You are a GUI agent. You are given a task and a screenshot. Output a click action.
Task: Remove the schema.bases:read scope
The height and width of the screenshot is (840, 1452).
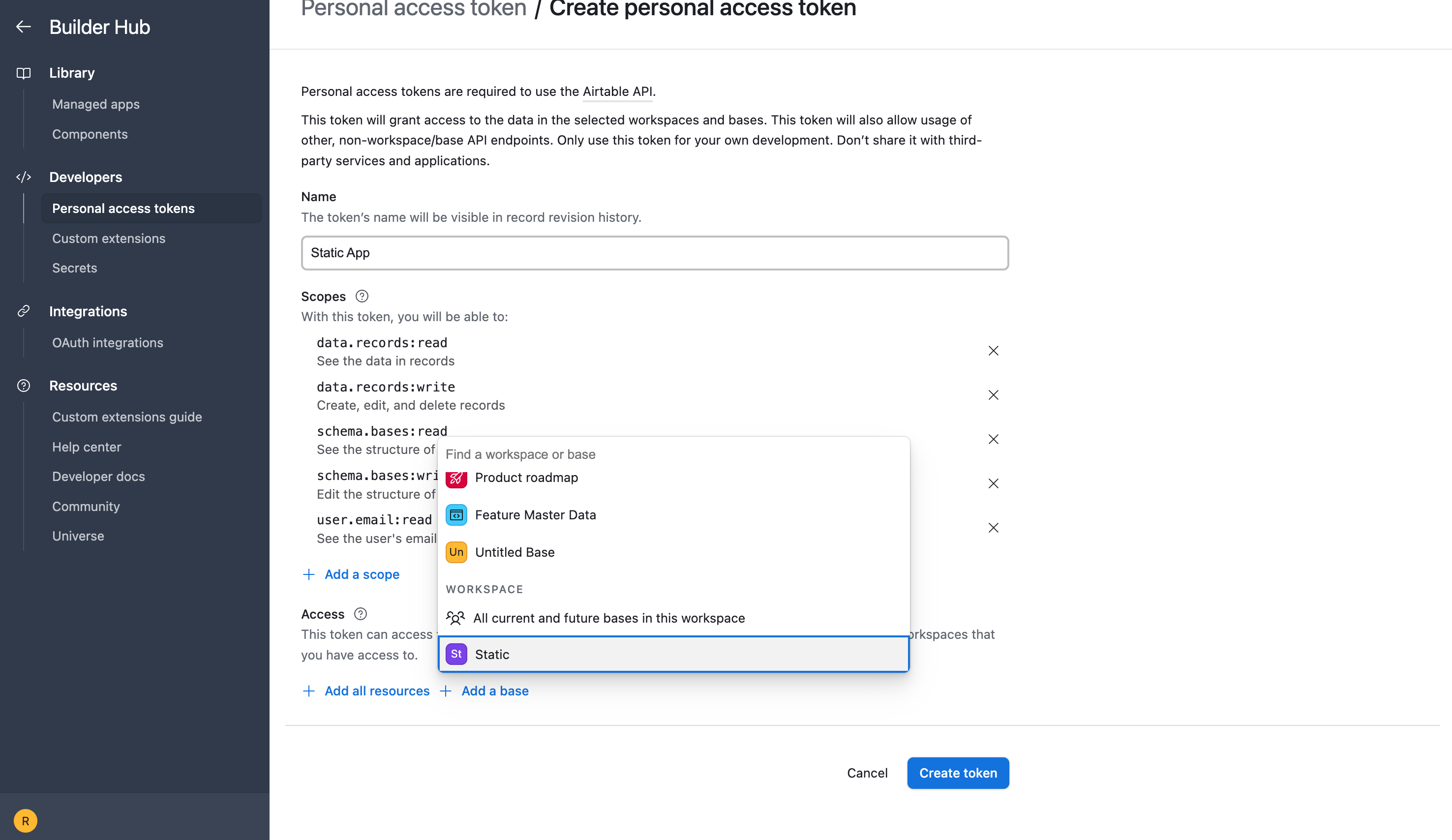[993, 440]
